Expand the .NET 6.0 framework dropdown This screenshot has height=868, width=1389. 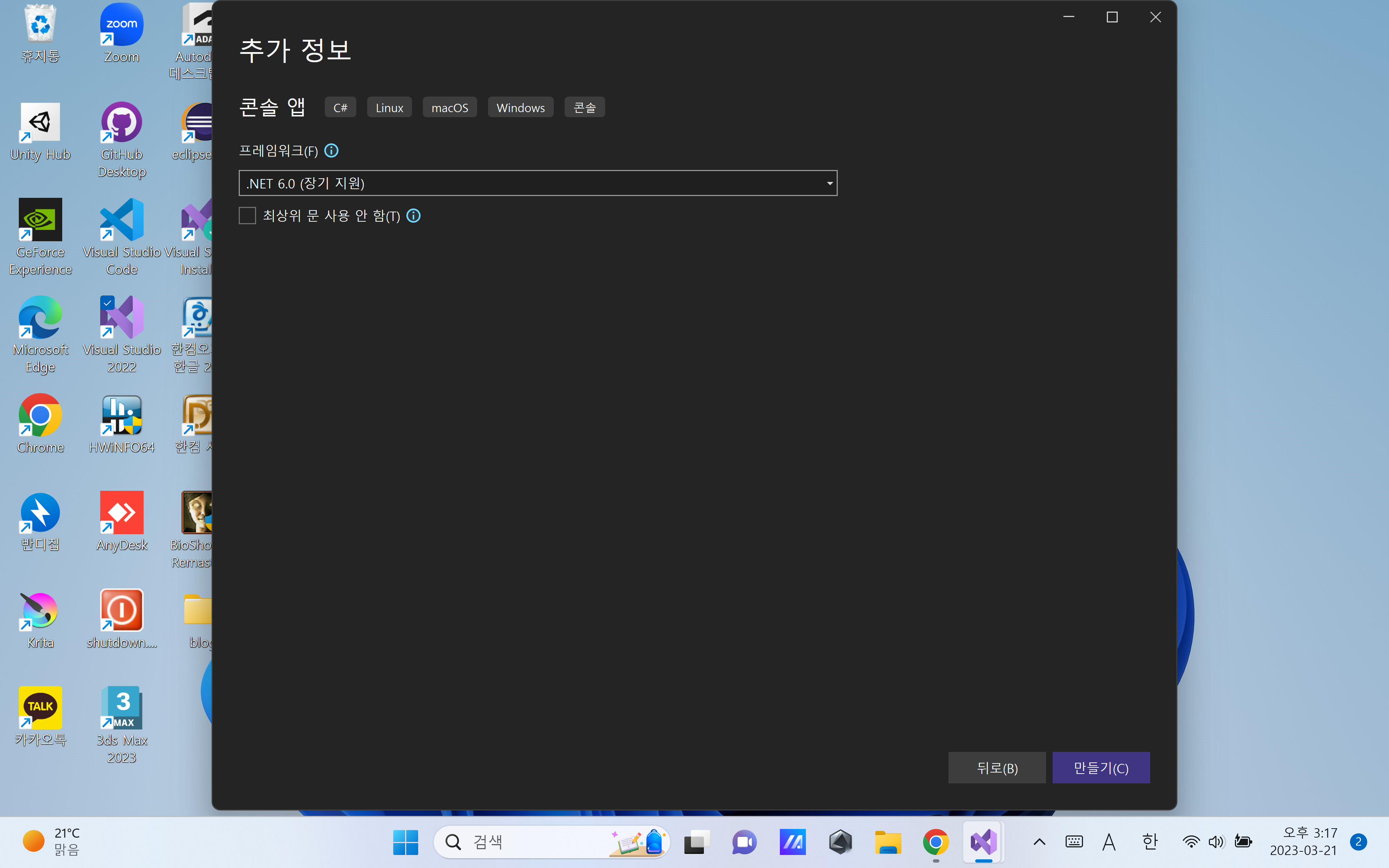click(538, 183)
